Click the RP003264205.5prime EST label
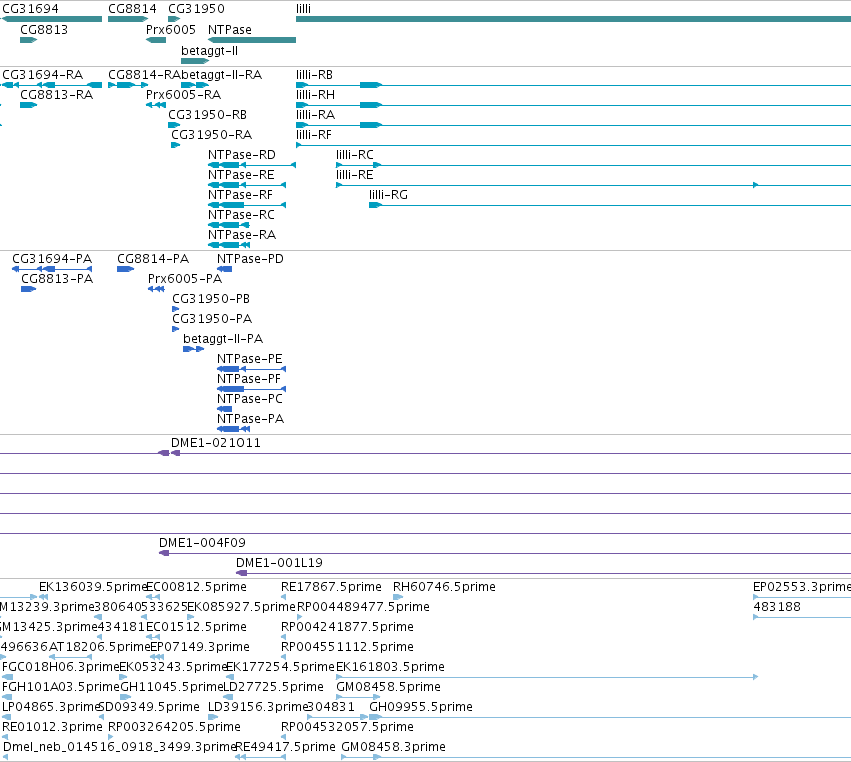 174,726
